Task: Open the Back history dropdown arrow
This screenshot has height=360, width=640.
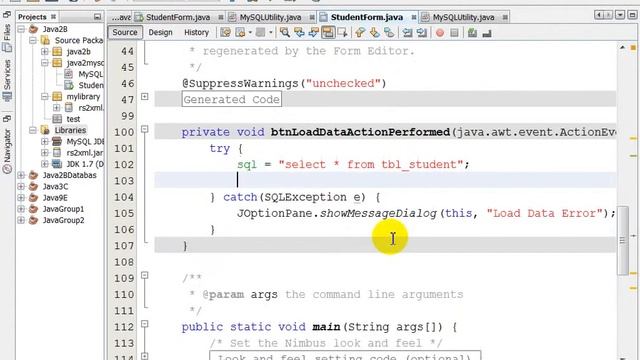Action: [250, 33]
